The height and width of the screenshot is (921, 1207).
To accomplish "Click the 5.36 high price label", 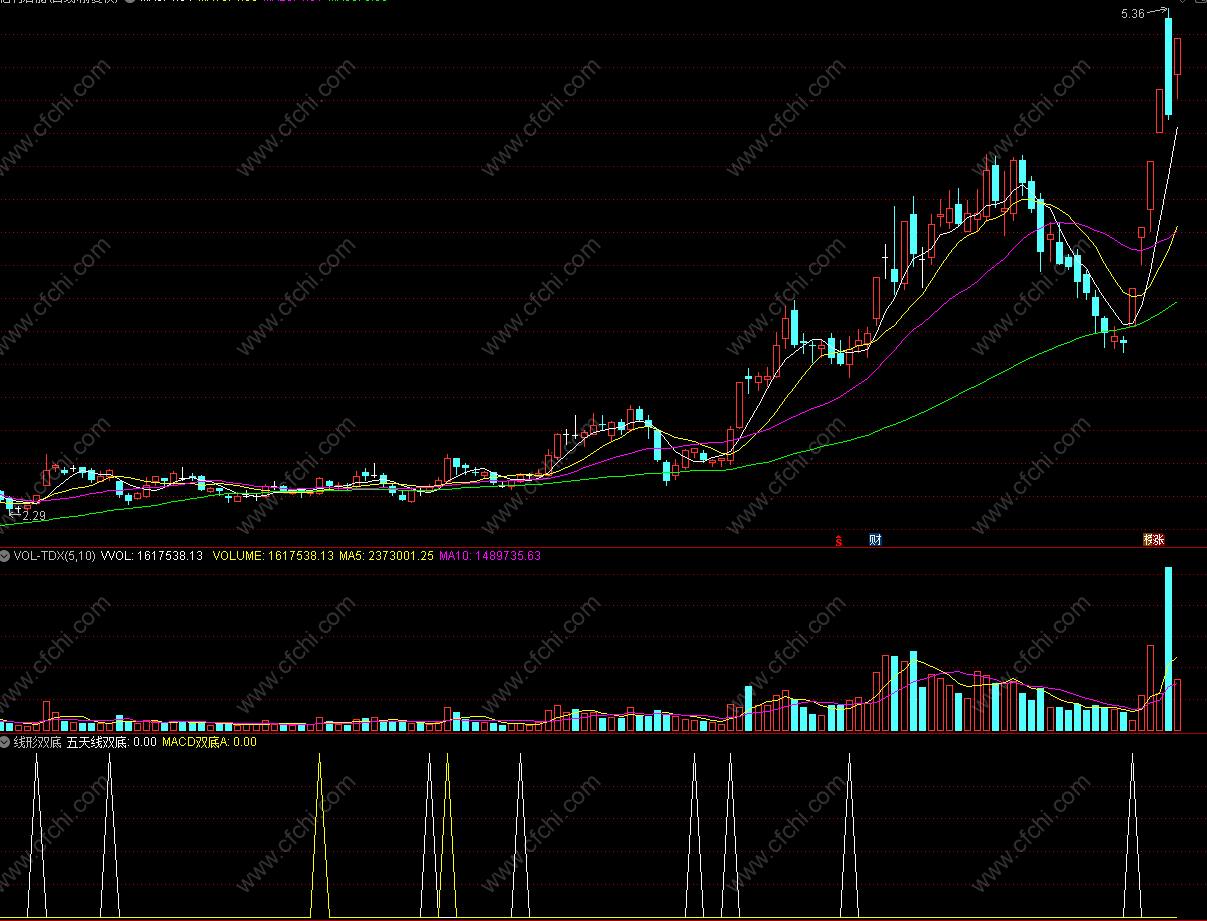I will pos(1132,14).
